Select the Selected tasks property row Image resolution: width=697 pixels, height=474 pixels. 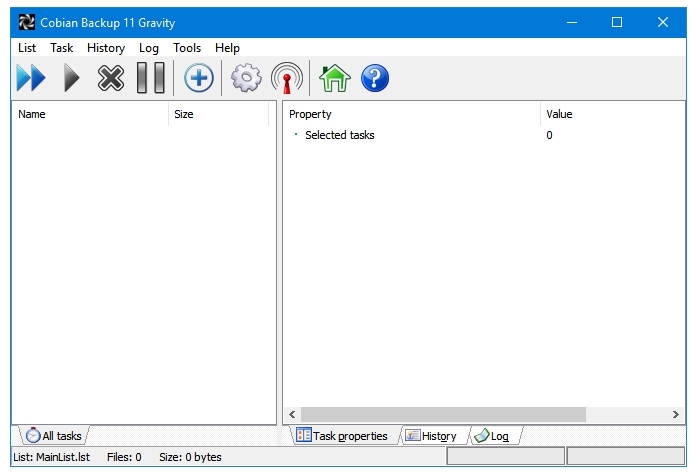(484, 135)
